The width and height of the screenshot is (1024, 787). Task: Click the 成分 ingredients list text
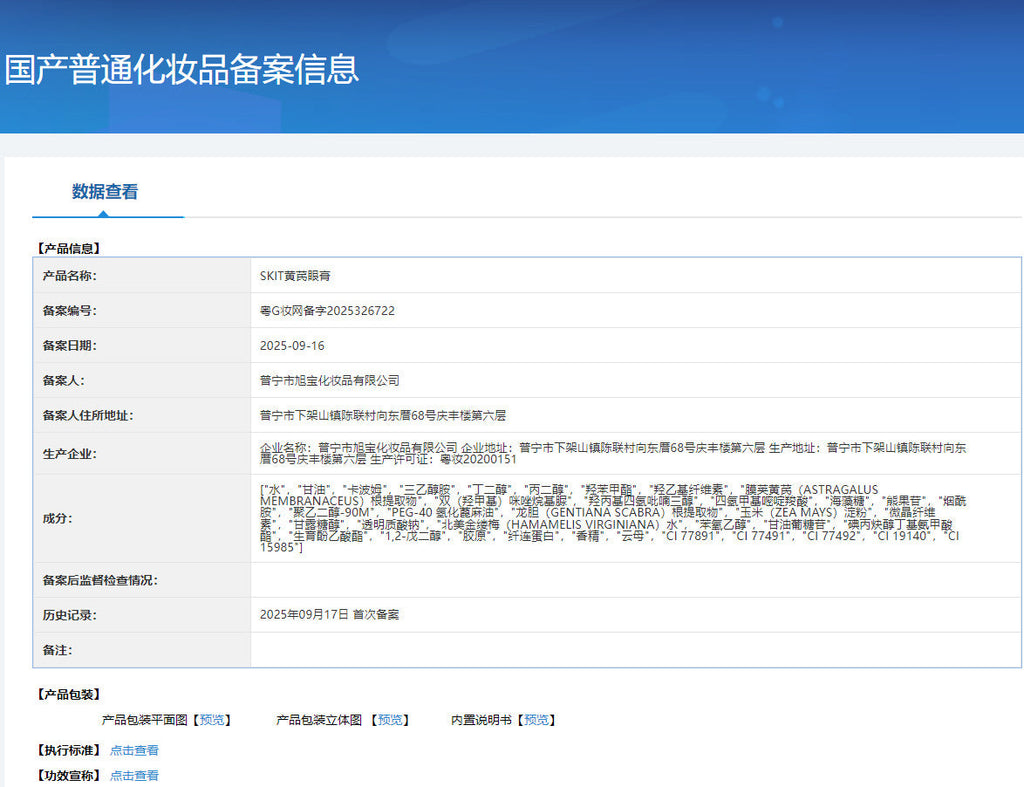[x=613, y=518]
